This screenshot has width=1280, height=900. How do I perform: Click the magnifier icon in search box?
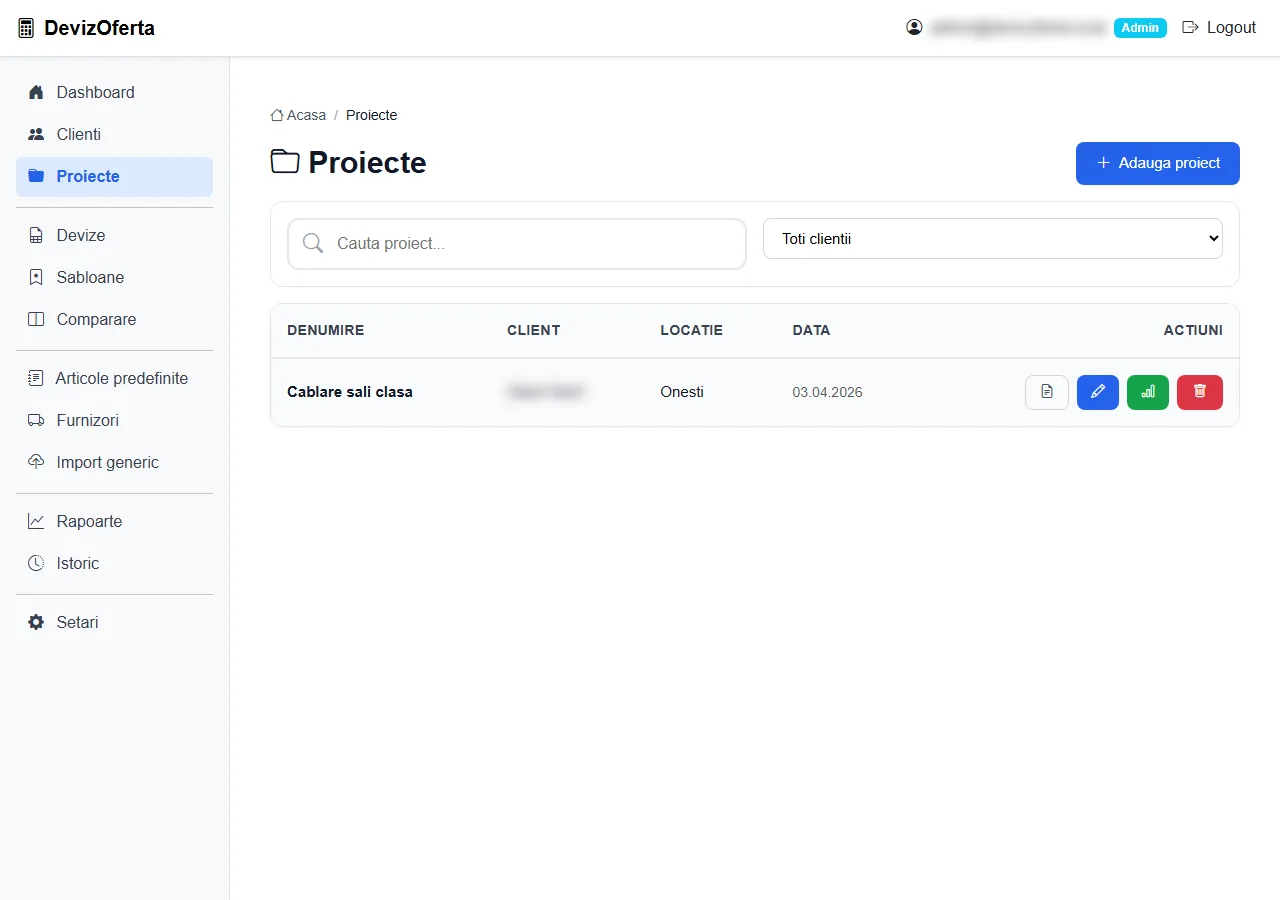tap(313, 243)
